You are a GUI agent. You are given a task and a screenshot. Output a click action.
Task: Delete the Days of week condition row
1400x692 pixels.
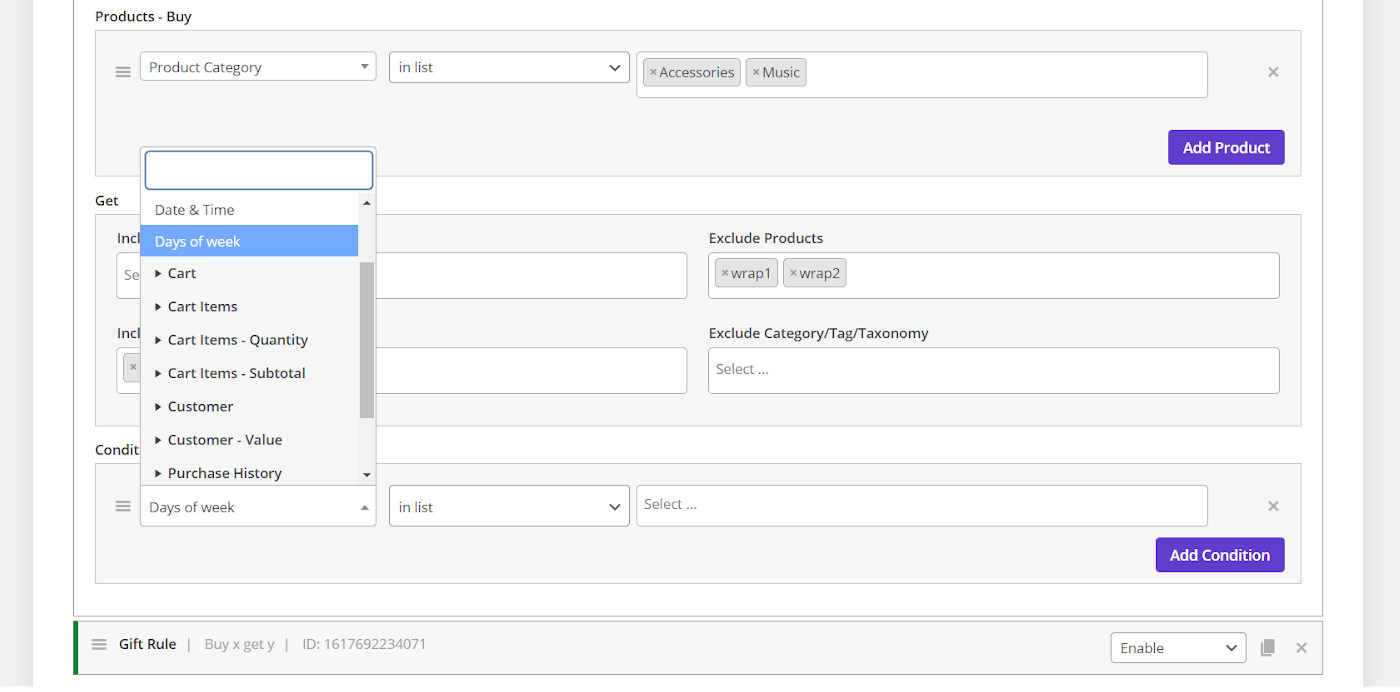click(1273, 506)
